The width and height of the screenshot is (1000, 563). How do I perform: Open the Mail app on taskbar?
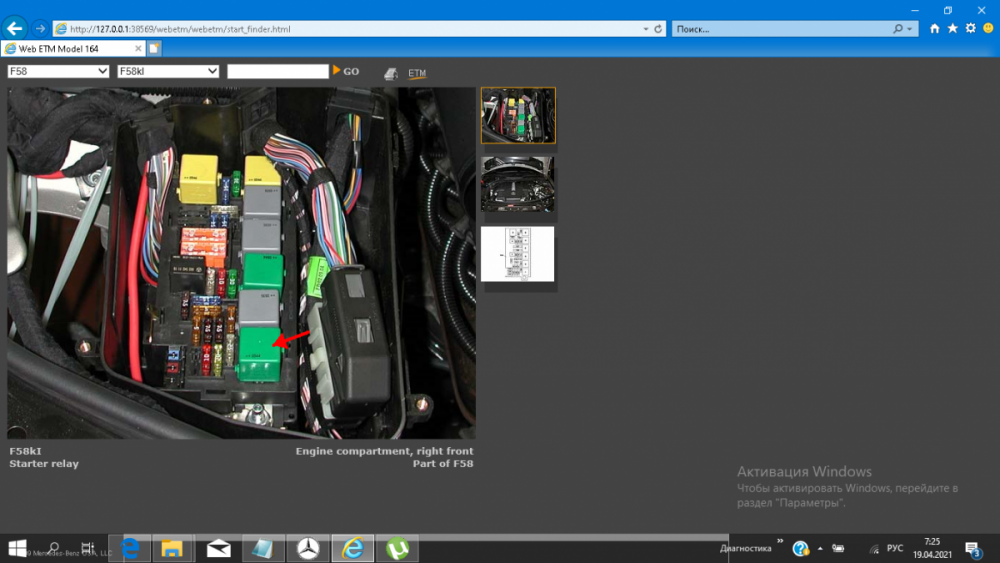pyautogui.click(x=218, y=548)
